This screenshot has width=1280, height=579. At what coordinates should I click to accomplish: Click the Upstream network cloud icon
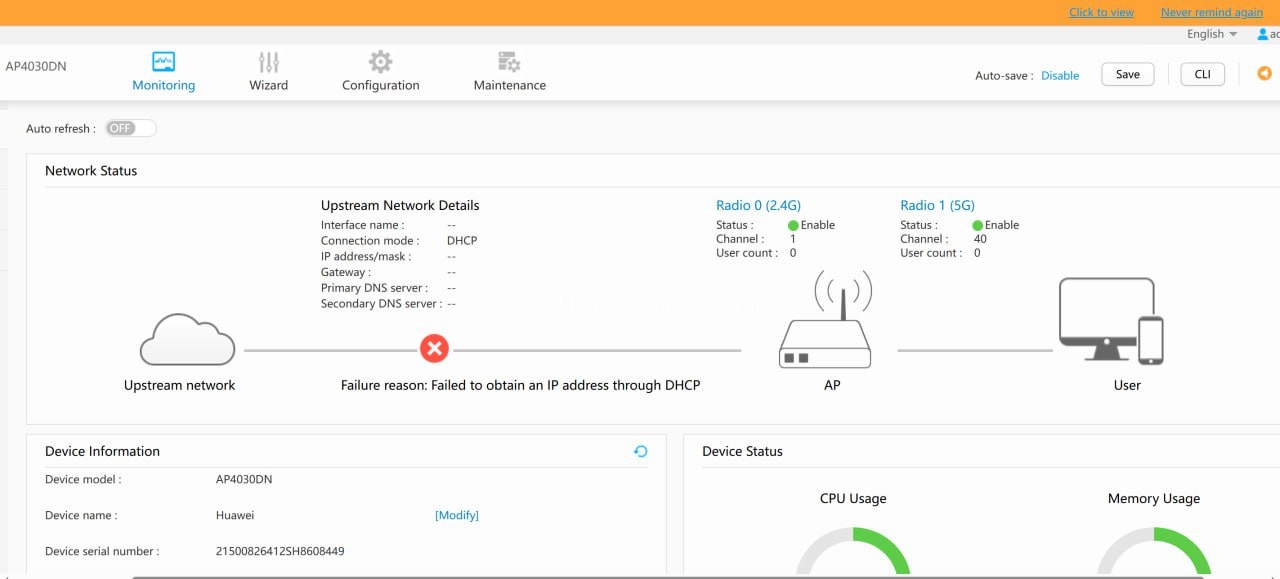(187, 341)
